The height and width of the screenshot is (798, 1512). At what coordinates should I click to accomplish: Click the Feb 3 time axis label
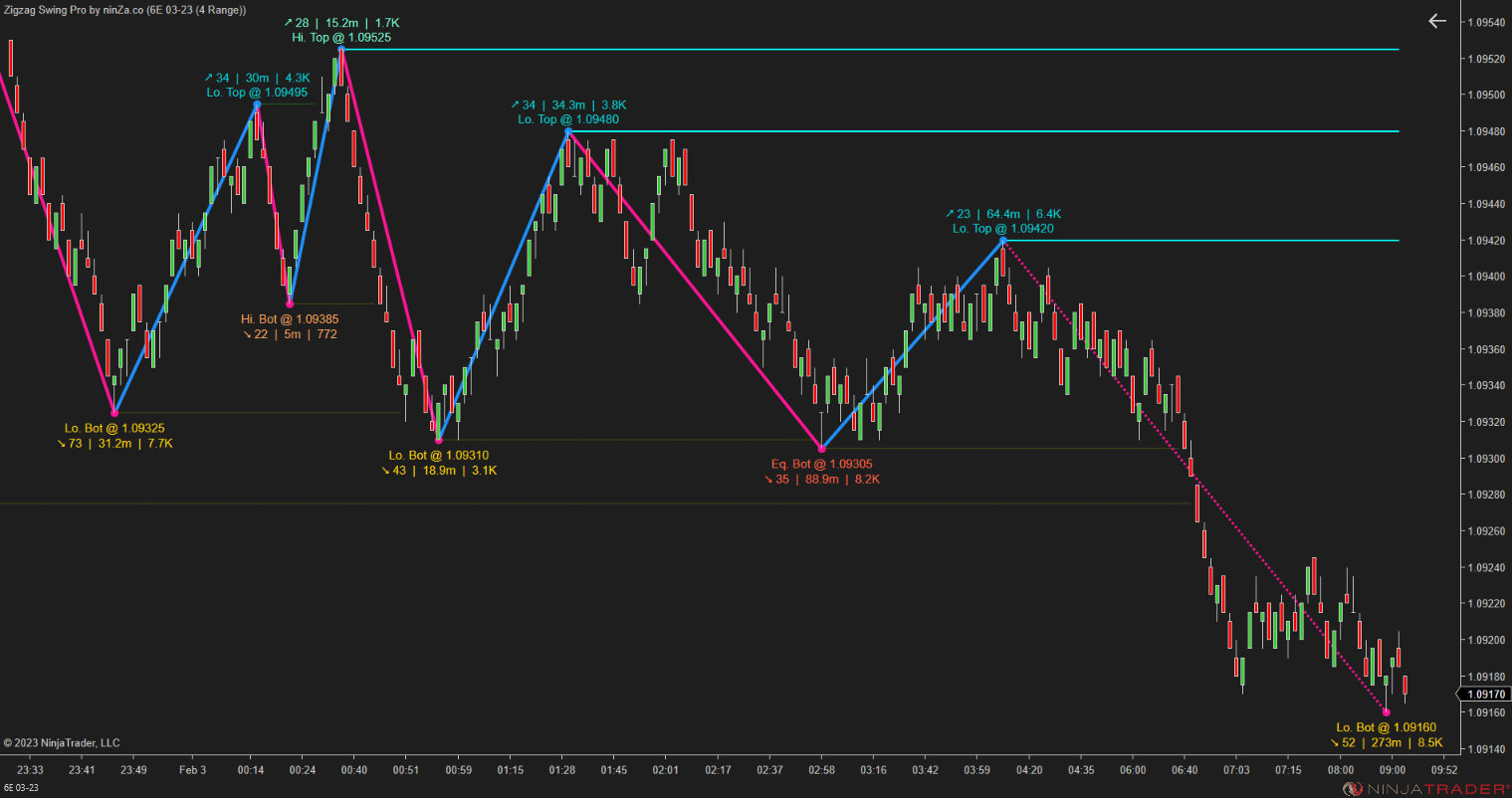[191, 769]
